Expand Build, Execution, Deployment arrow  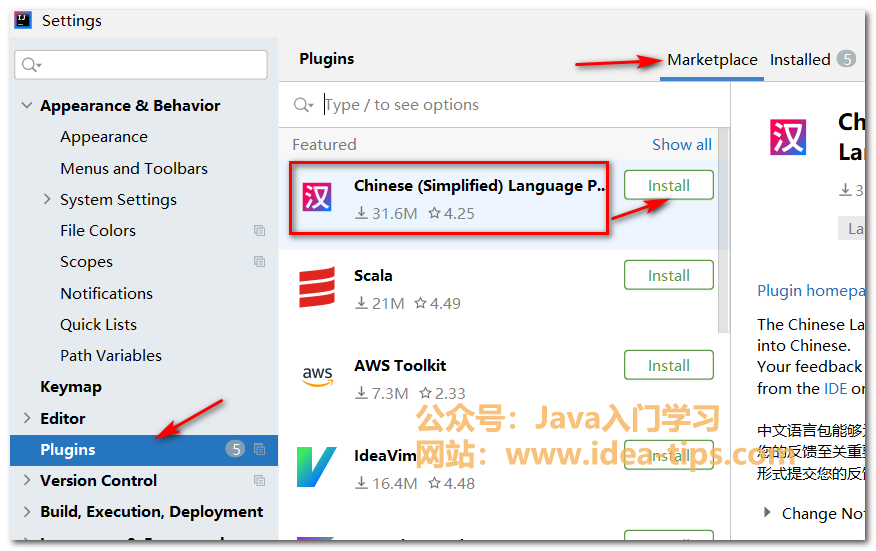click(27, 511)
